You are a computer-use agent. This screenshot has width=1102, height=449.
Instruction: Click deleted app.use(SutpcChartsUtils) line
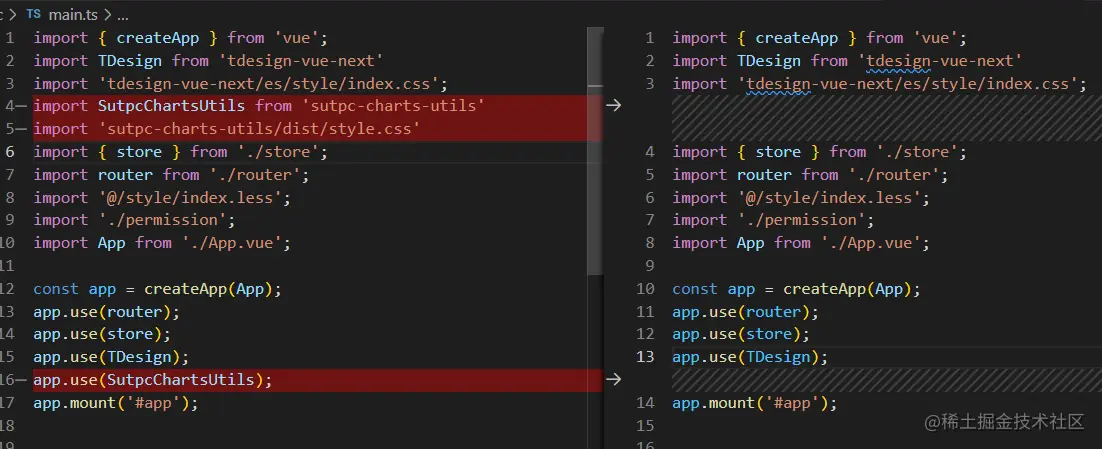[153, 380]
